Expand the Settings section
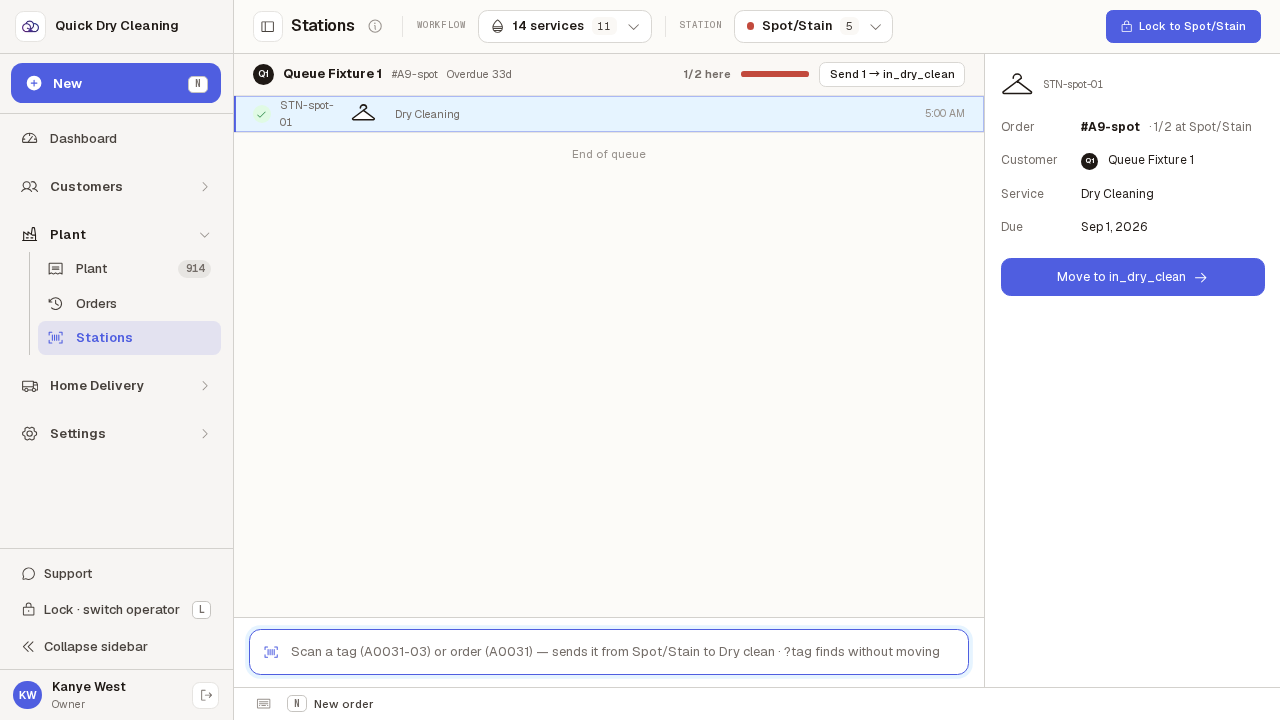The height and width of the screenshot is (720, 1280). [x=117, y=433]
